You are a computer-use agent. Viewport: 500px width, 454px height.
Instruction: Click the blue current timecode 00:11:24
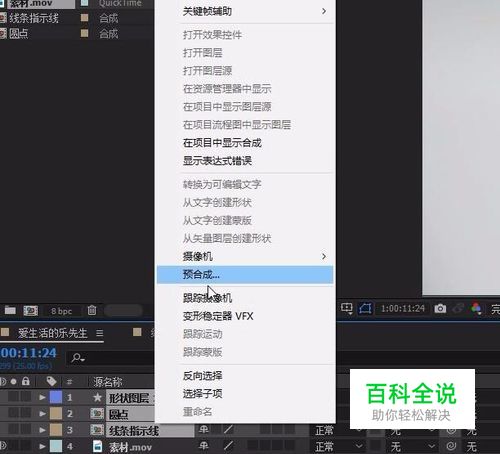pos(29,353)
